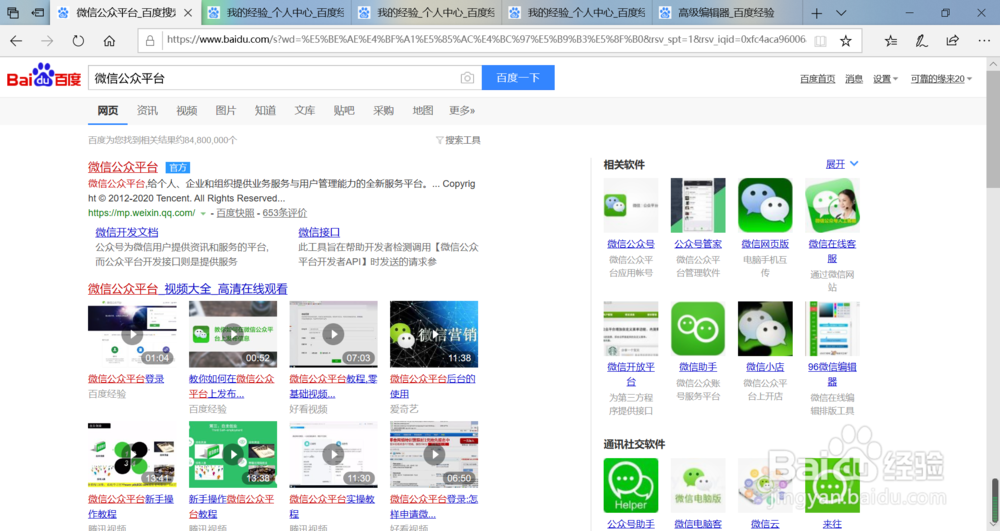Open 消息 messages link
The height and width of the screenshot is (531, 1000).
tap(854, 79)
